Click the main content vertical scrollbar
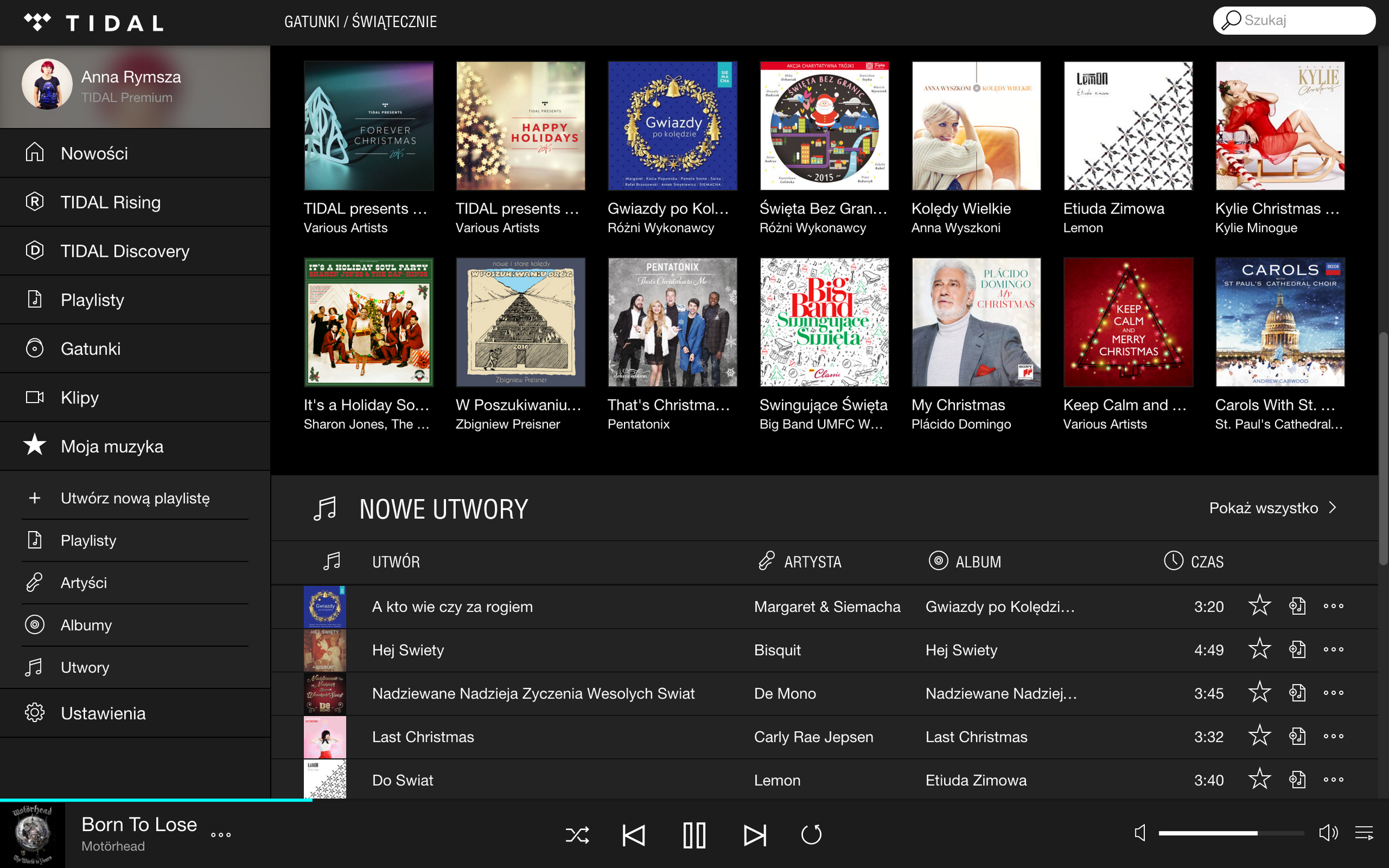 point(1384,448)
